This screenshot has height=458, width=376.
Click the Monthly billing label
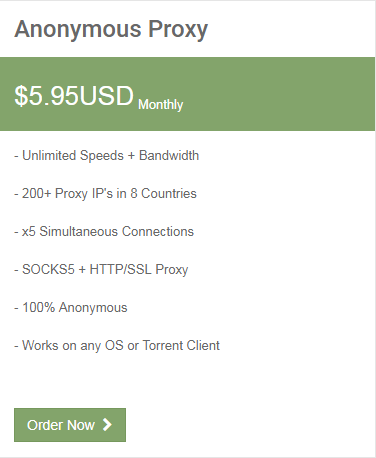point(161,105)
